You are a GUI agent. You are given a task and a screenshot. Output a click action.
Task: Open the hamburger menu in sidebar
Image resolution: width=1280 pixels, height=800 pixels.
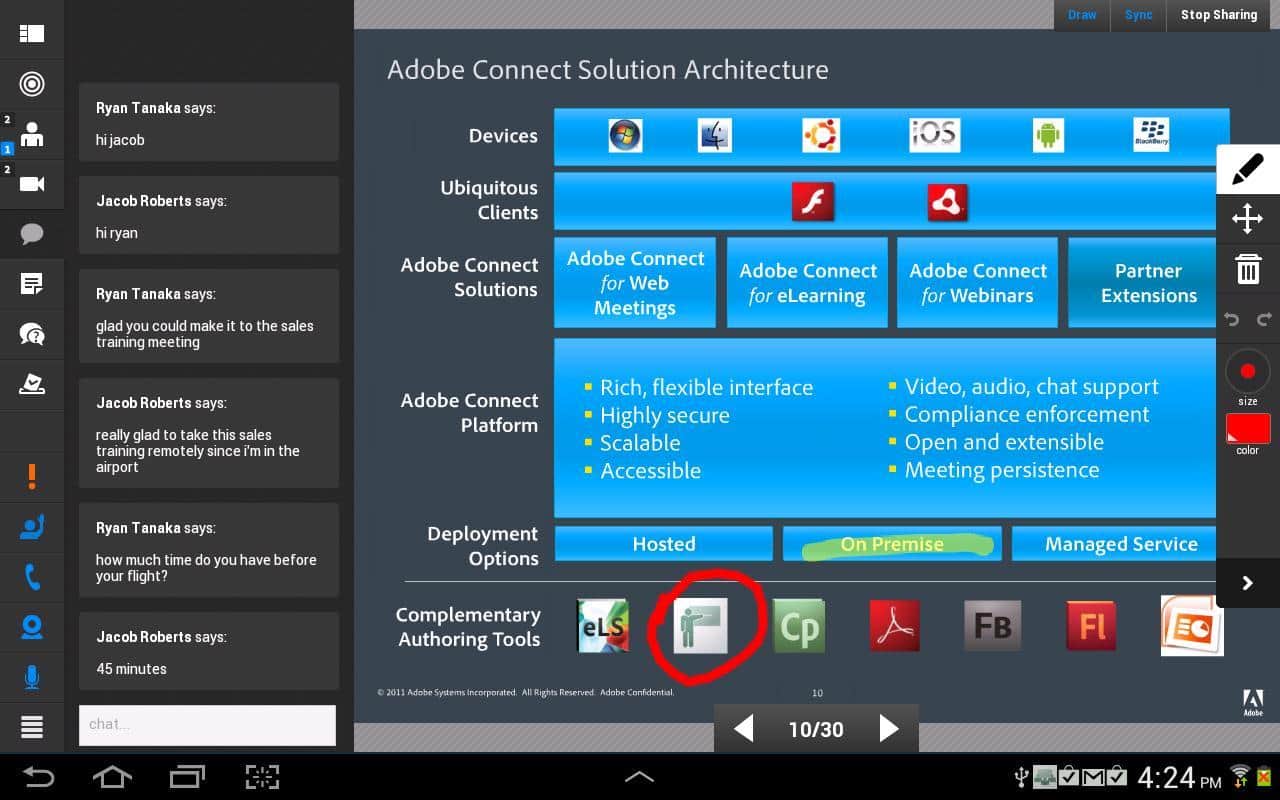pos(32,727)
